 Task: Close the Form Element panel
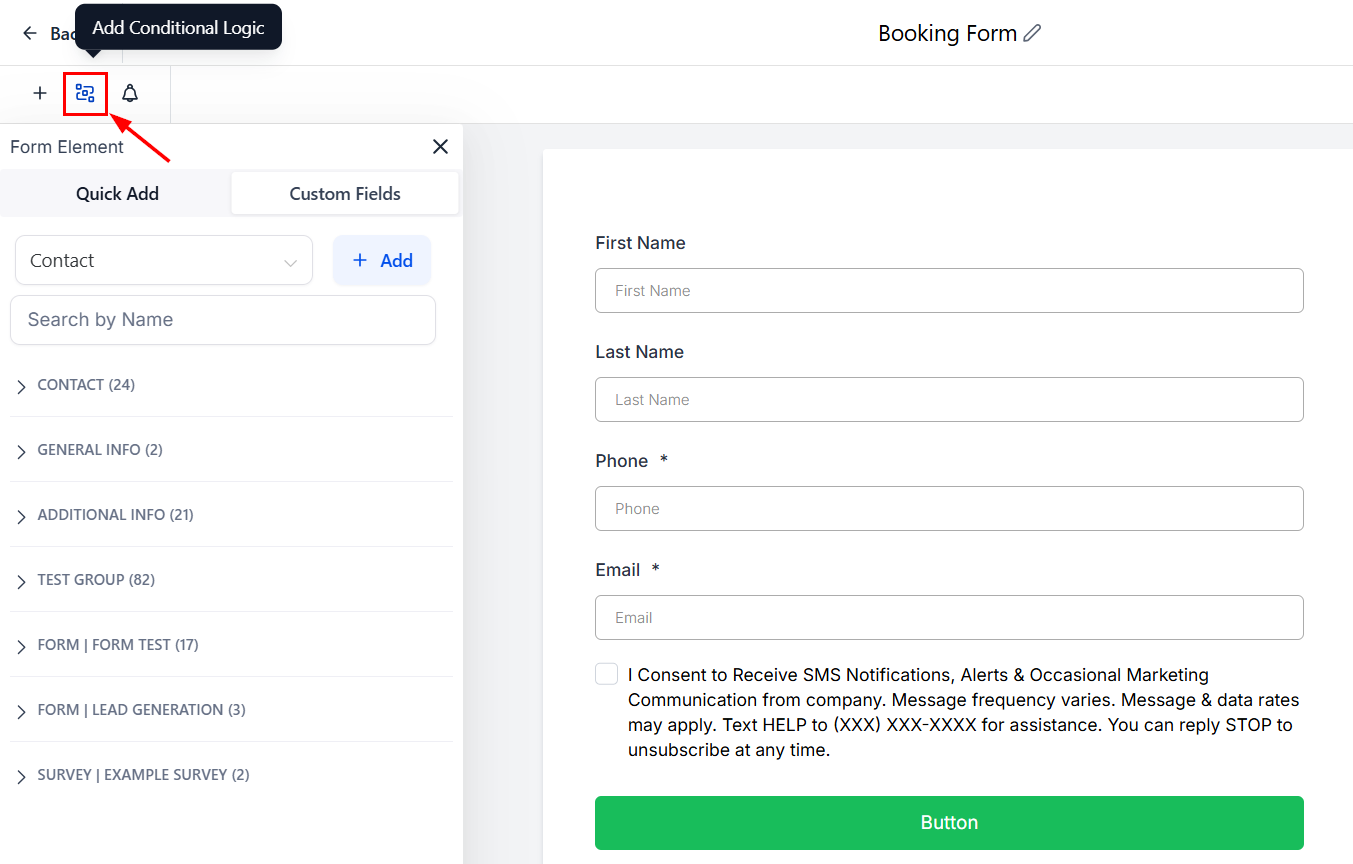point(440,147)
